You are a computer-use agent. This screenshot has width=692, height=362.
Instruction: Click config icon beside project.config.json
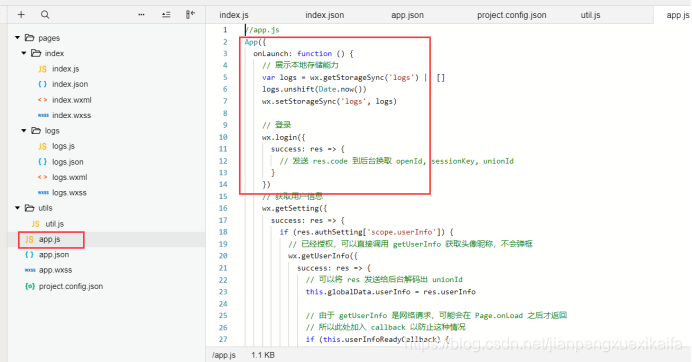(30, 286)
